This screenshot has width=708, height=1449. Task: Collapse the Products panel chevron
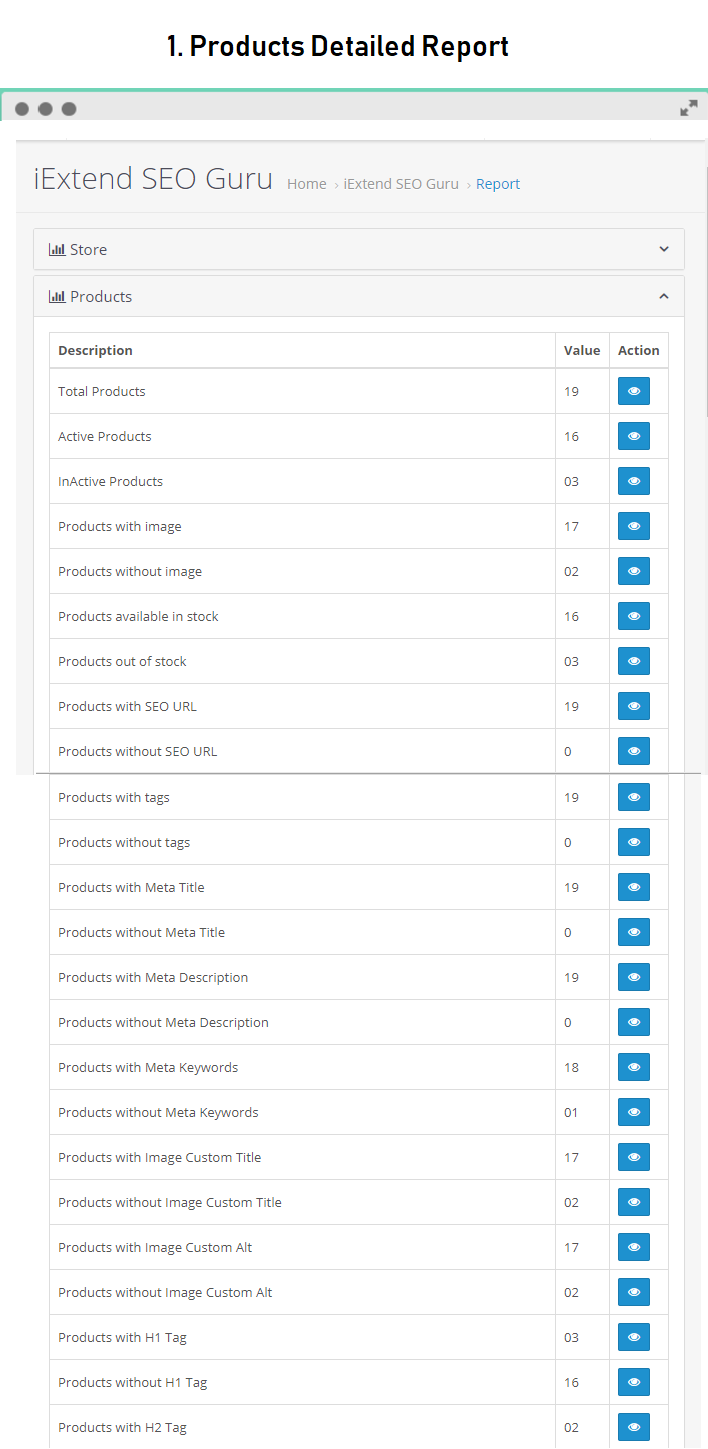coord(664,296)
